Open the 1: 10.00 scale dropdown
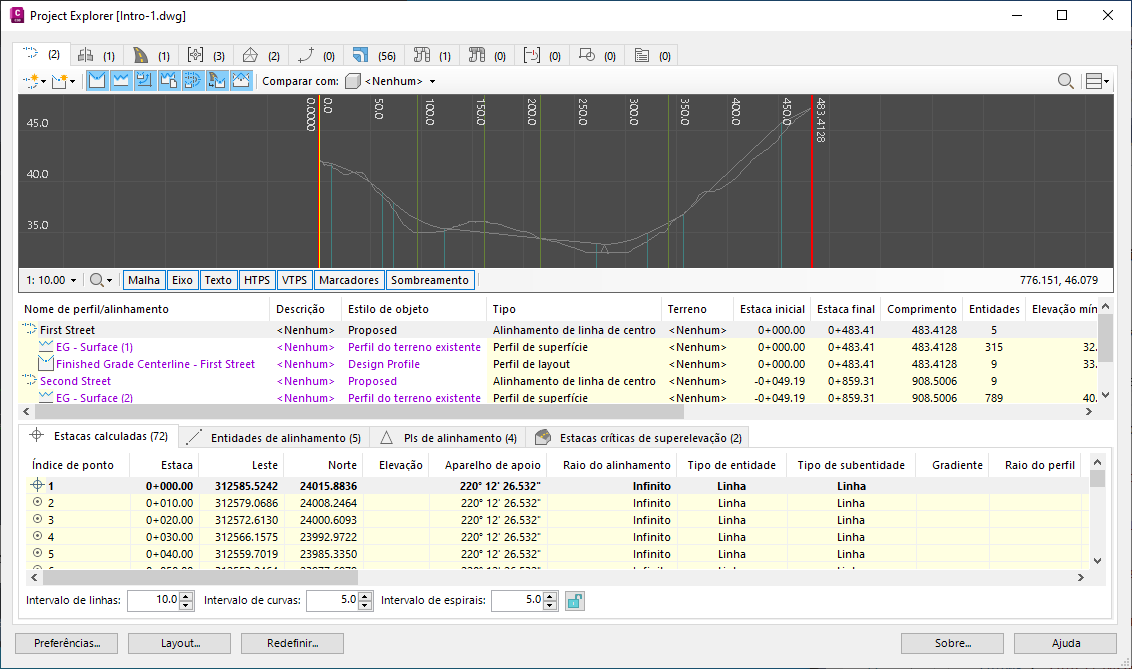1132x669 pixels. 53,280
